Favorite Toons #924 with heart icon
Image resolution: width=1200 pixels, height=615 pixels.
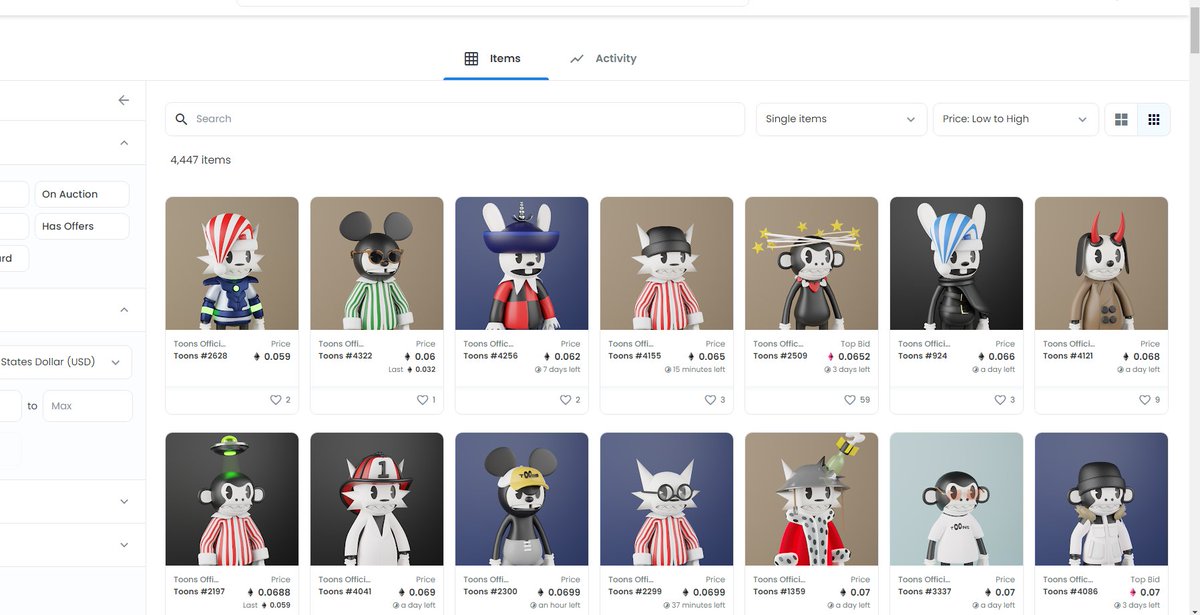1000,400
